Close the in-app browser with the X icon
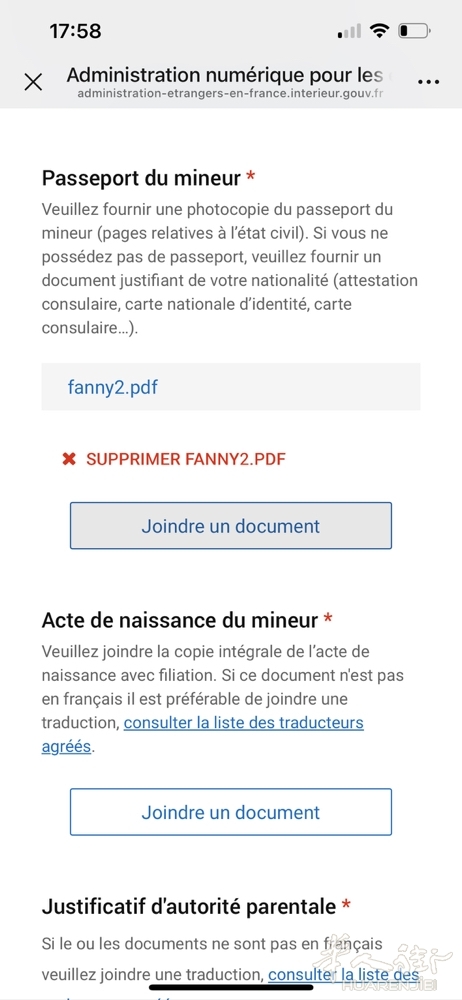 click(33, 82)
